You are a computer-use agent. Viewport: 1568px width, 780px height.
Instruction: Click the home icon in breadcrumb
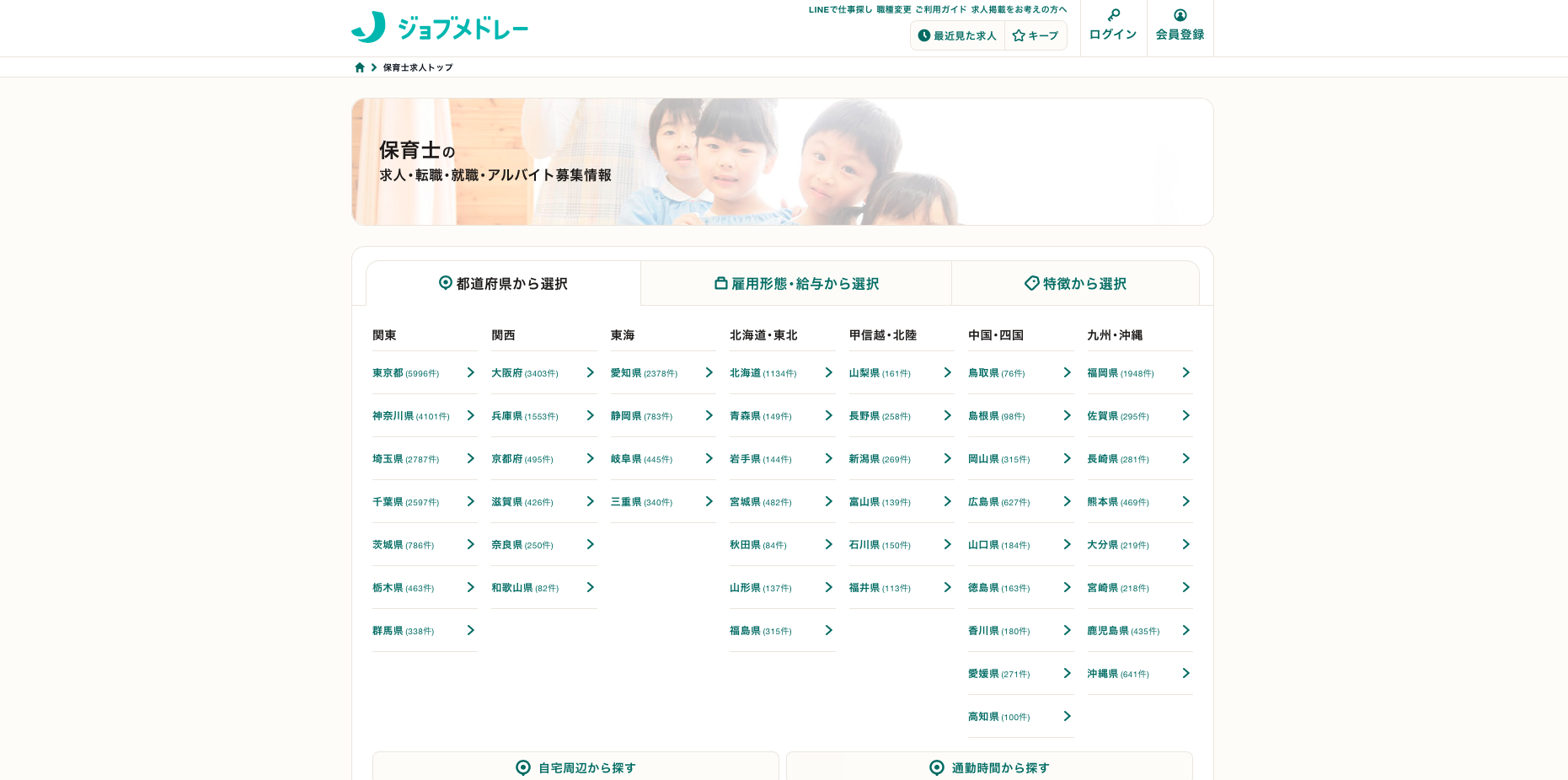click(360, 67)
